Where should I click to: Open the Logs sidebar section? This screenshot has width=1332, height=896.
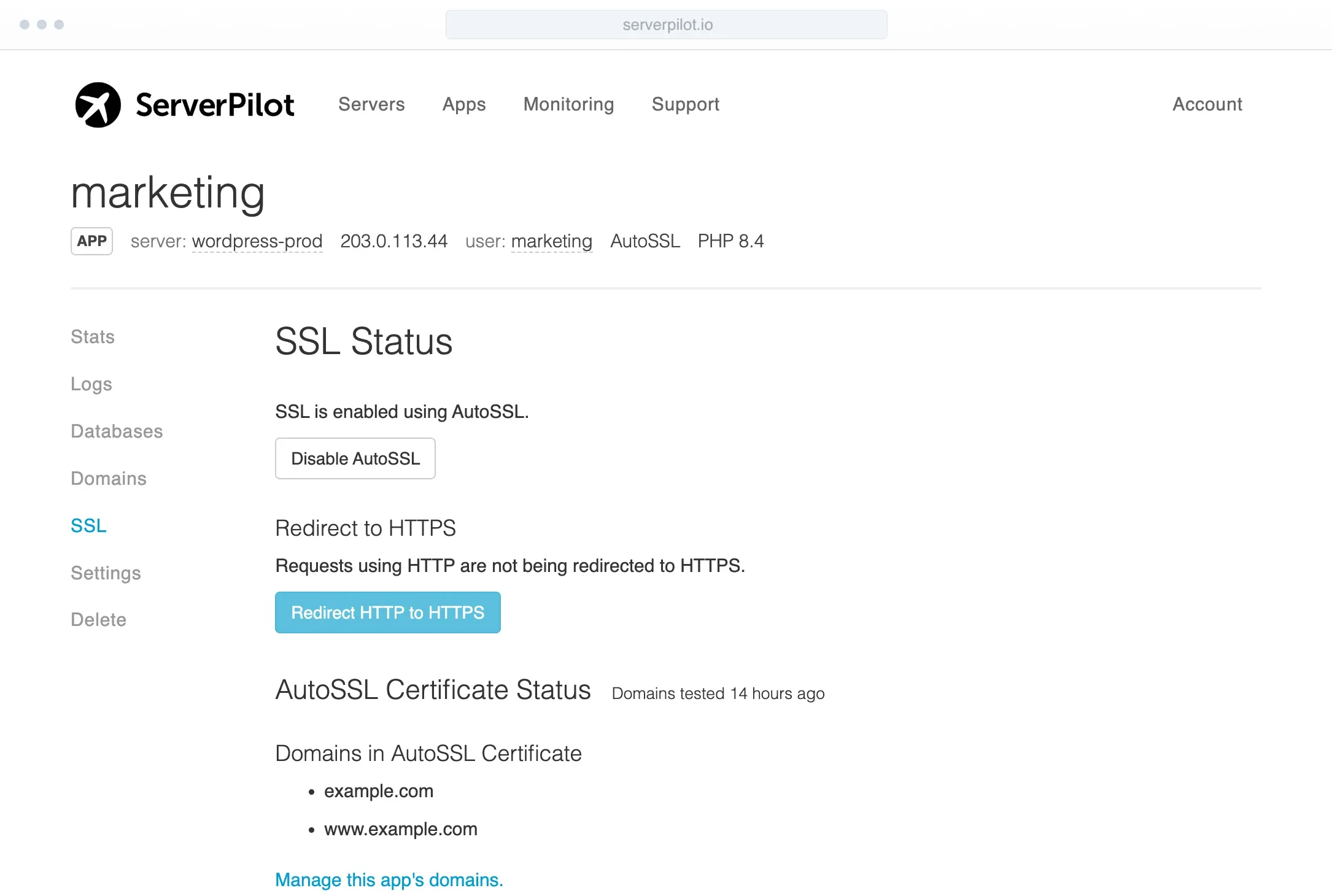coord(91,384)
